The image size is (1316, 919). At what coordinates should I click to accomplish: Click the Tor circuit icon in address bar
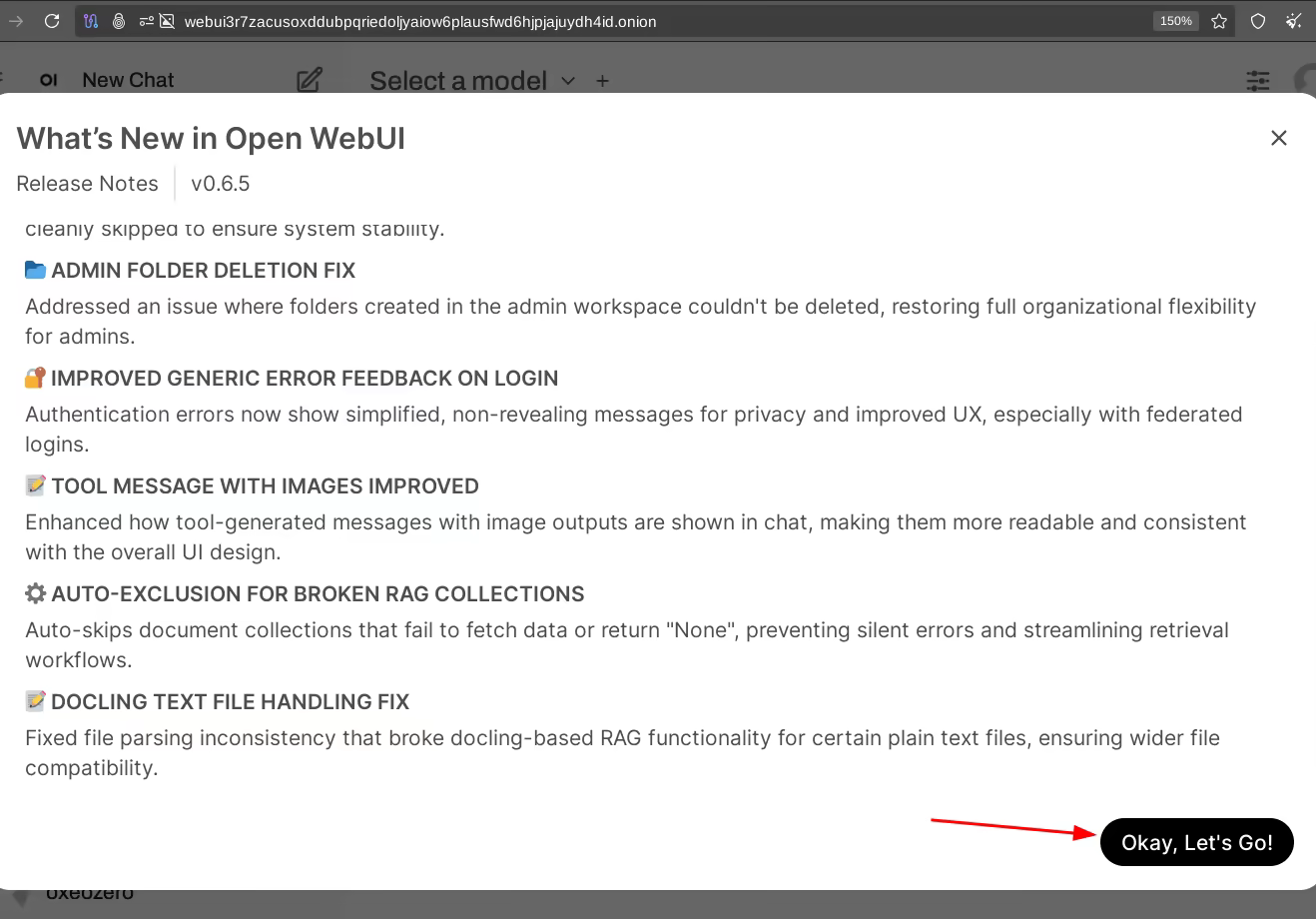pyautogui.click(x=92, y=21)
